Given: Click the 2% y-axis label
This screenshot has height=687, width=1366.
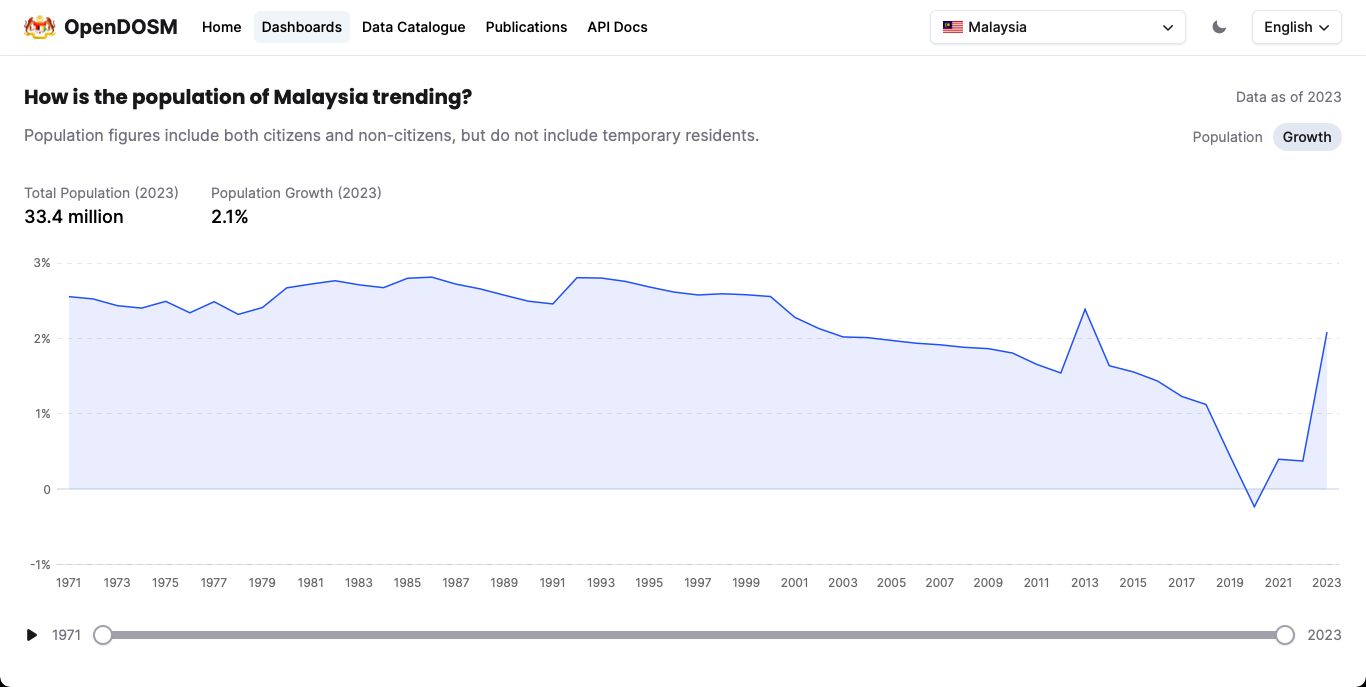Looking at the screenshot, I should (41, 339).
